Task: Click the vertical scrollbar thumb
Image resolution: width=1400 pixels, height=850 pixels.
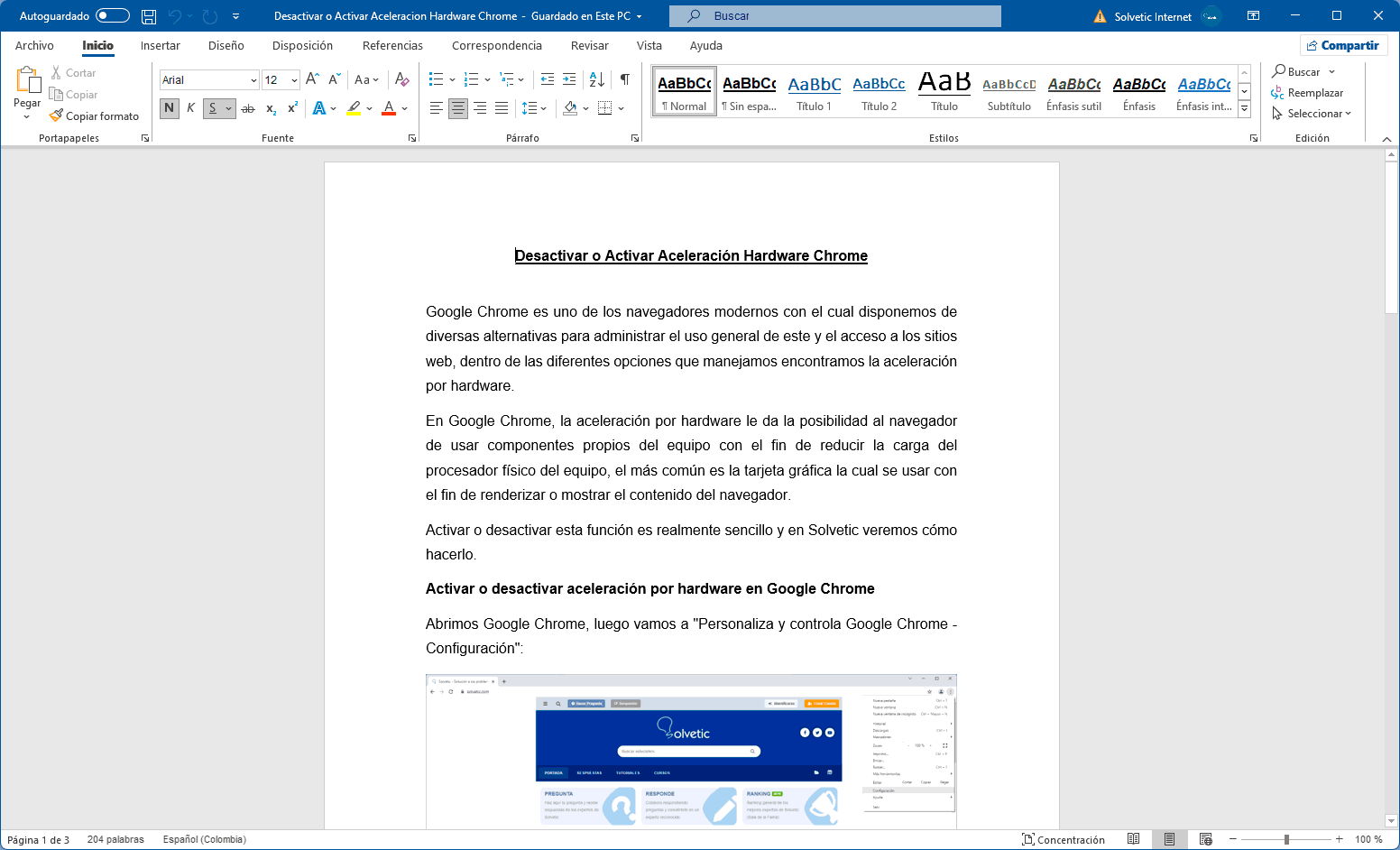Action: pos(1391,237)
